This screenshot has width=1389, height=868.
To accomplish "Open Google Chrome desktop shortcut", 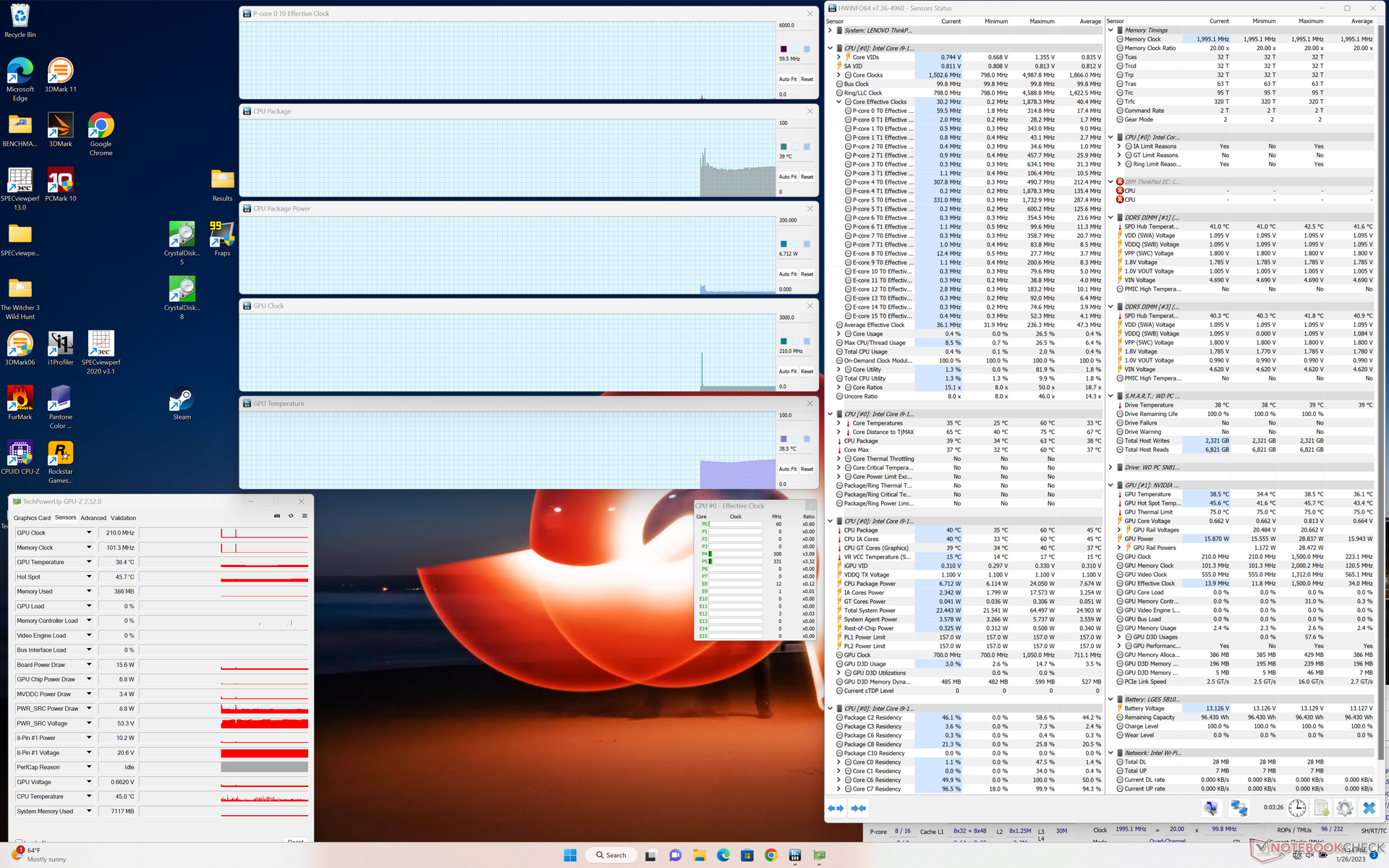I will coord(101,135).
